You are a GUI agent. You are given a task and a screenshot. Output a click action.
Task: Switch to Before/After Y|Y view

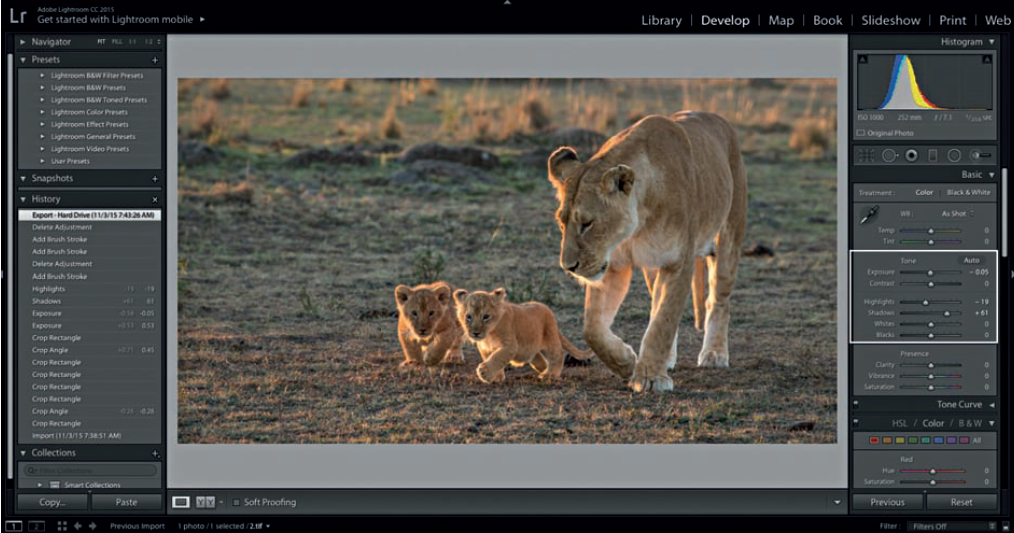(205, 502)
